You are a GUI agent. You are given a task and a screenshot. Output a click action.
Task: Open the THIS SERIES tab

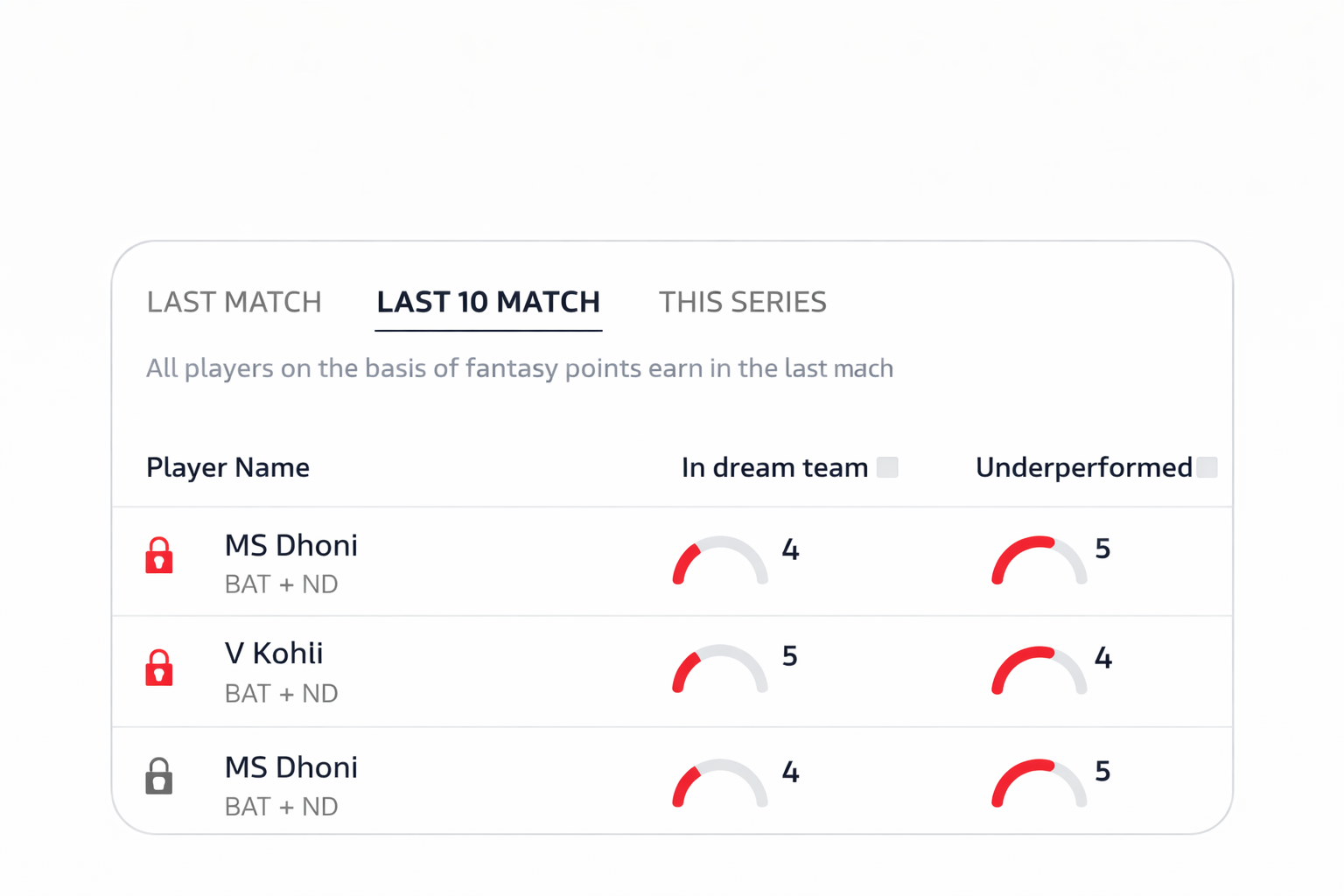pos(742,302)
